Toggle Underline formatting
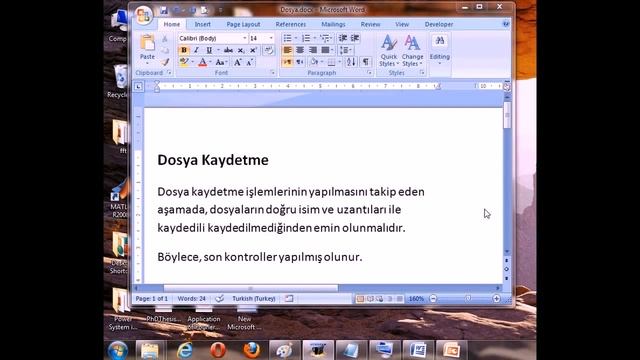This screenshot has height=360, width=640. pyautogui.click(x=209, y=50)
